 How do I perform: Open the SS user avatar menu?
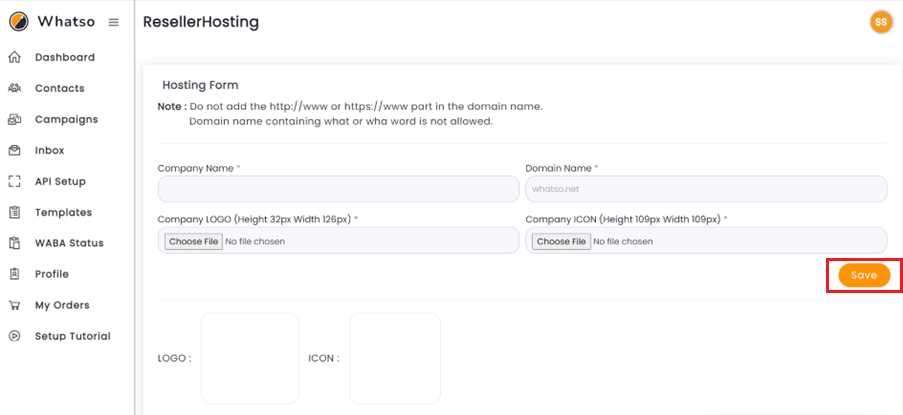click(880, 21)
